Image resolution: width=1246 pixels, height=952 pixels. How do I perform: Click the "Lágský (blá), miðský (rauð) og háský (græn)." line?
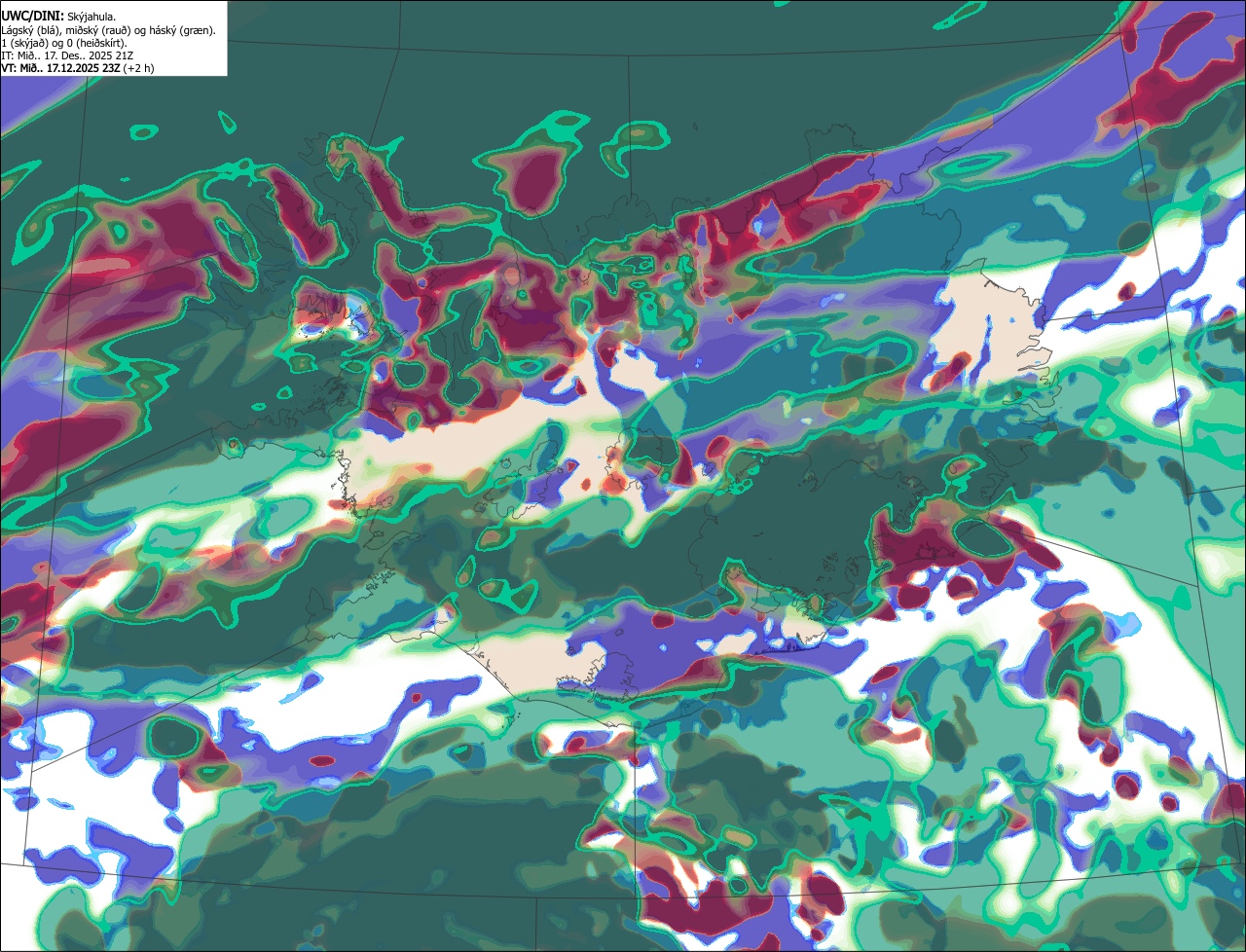click(x=108, y=30)
